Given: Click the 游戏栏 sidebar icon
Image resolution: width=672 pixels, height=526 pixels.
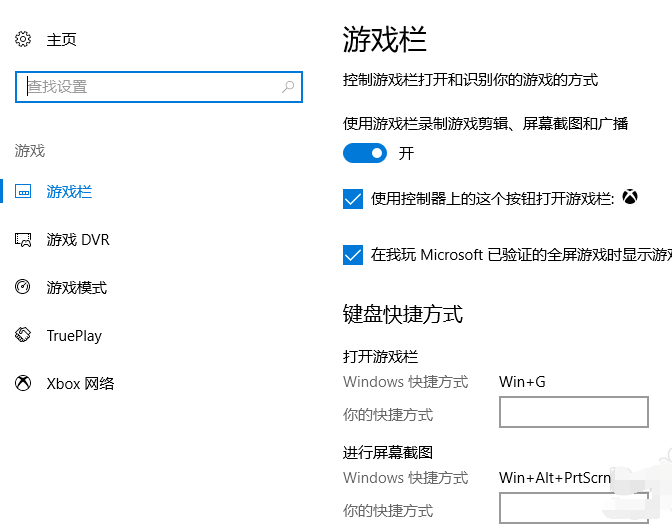Looking at the screenshot, I should tap(23, 191).
